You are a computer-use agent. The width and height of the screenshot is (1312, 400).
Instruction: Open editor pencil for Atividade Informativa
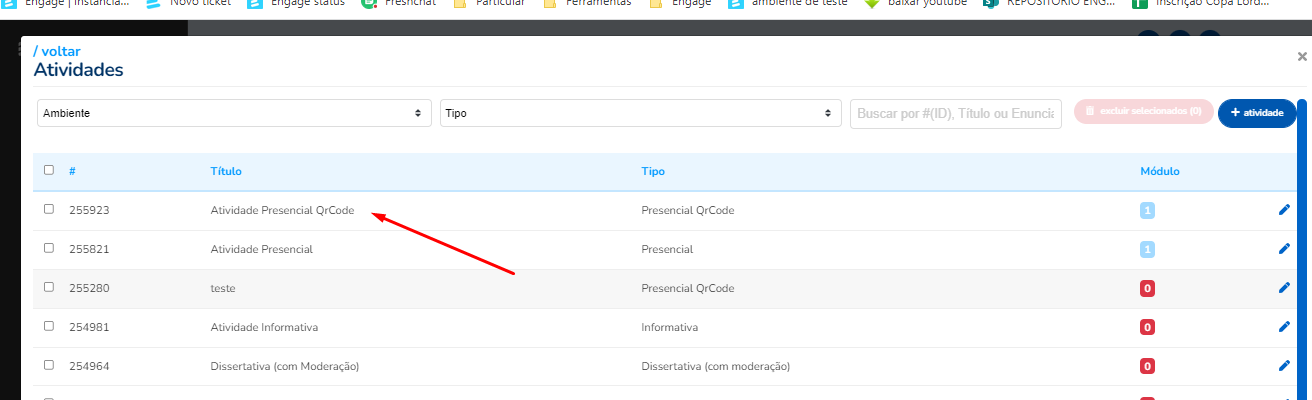point(1284,326)
